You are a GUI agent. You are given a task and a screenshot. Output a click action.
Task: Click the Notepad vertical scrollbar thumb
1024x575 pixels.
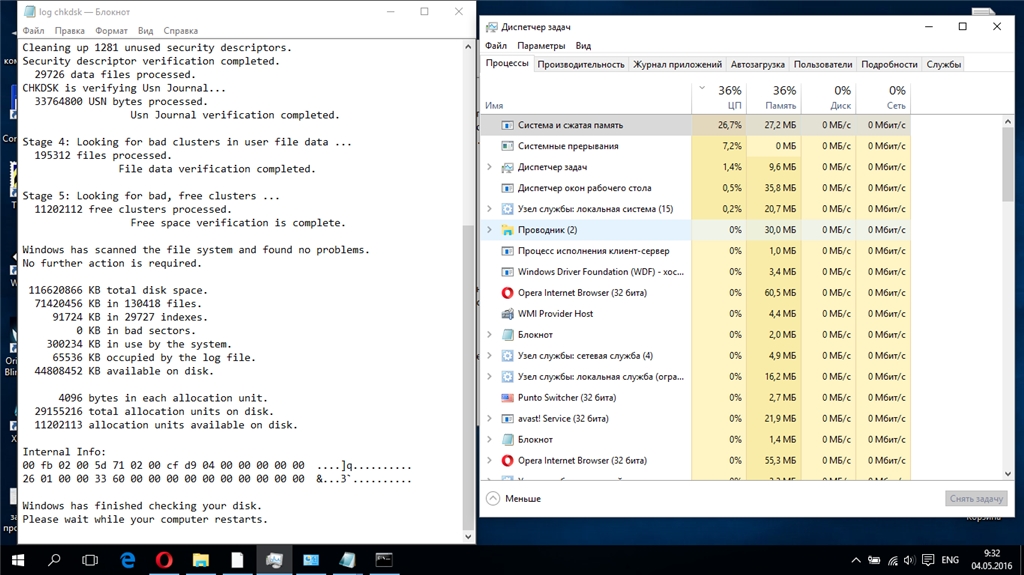468,376
